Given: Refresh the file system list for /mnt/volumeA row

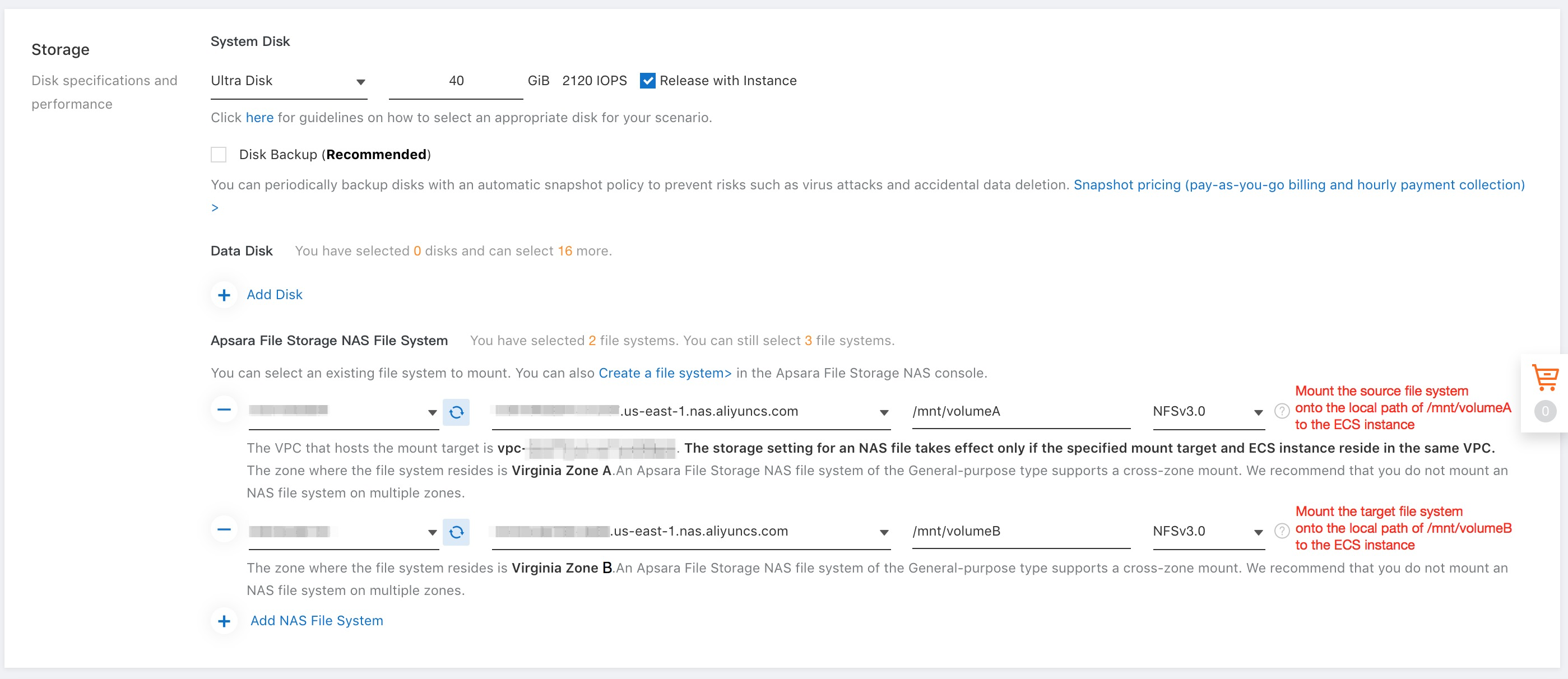Looking at the screenshot, I should tap(456, 412).
